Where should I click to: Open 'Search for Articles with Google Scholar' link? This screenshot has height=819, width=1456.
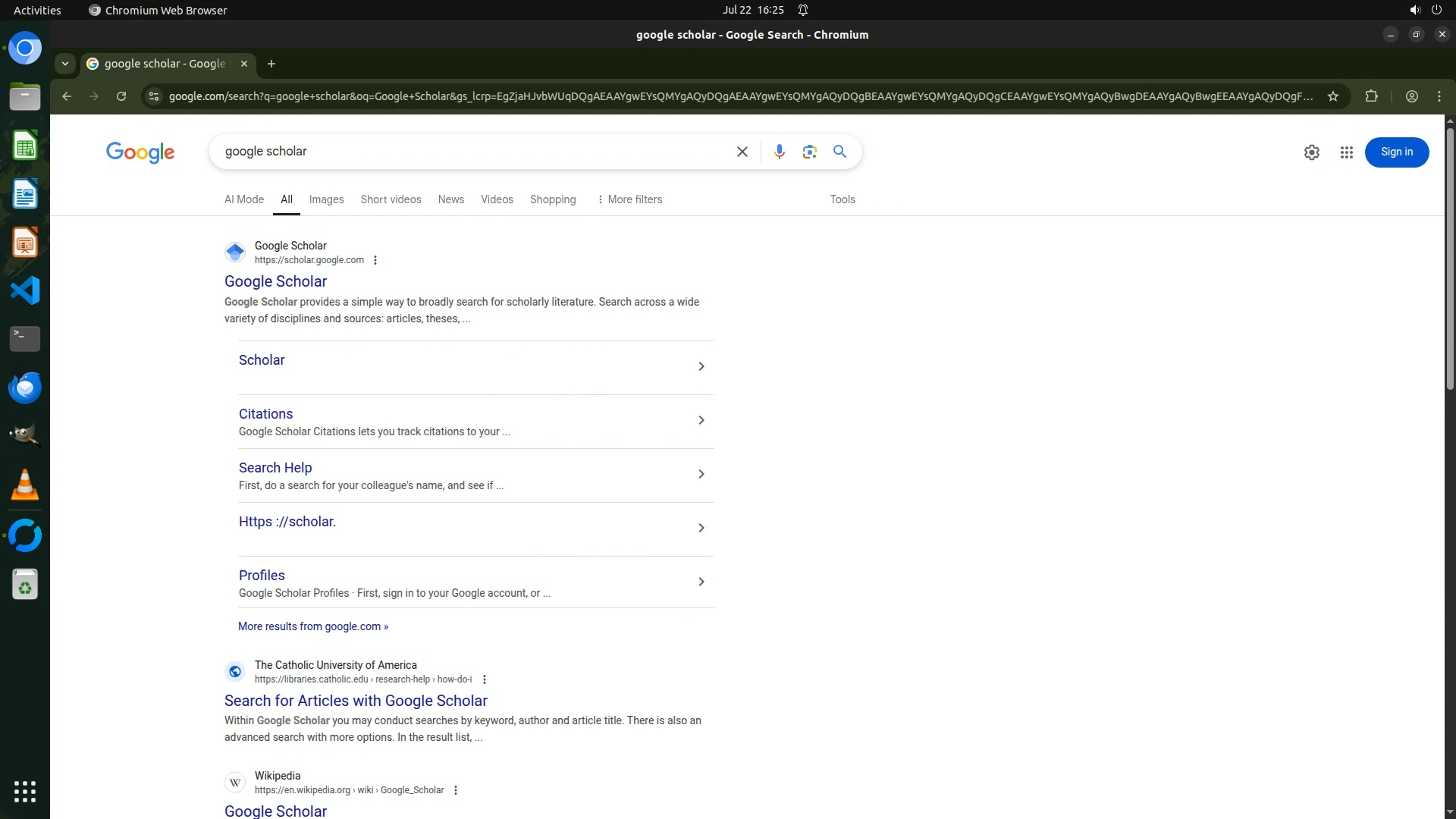[356, 701]
